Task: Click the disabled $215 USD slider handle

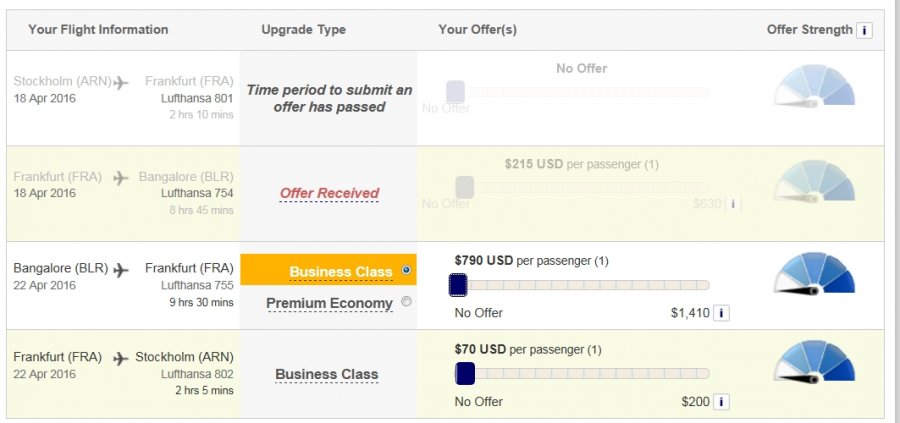Action: tap(464, 186)
